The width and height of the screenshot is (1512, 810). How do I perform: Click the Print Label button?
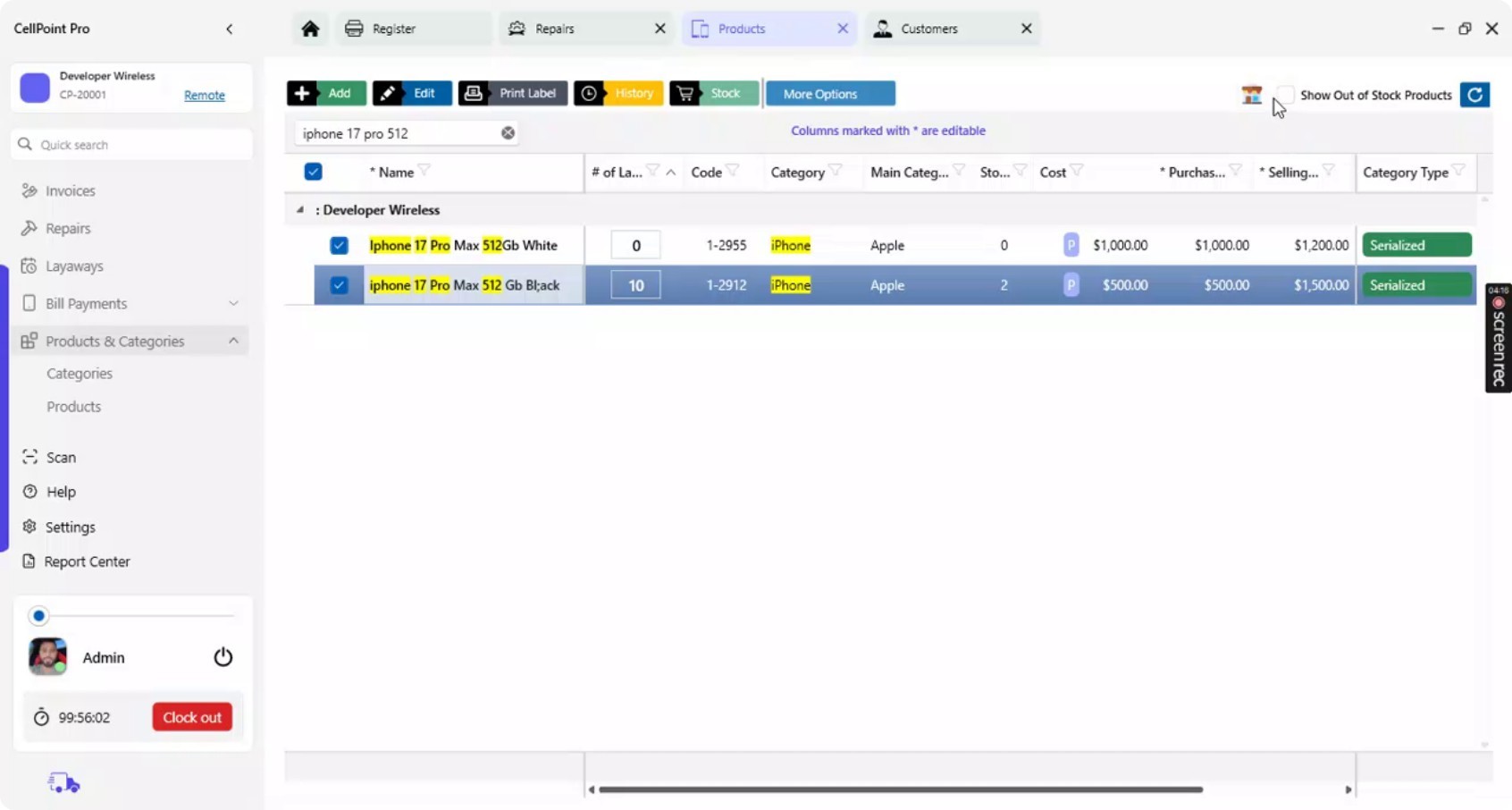(513, 93)
